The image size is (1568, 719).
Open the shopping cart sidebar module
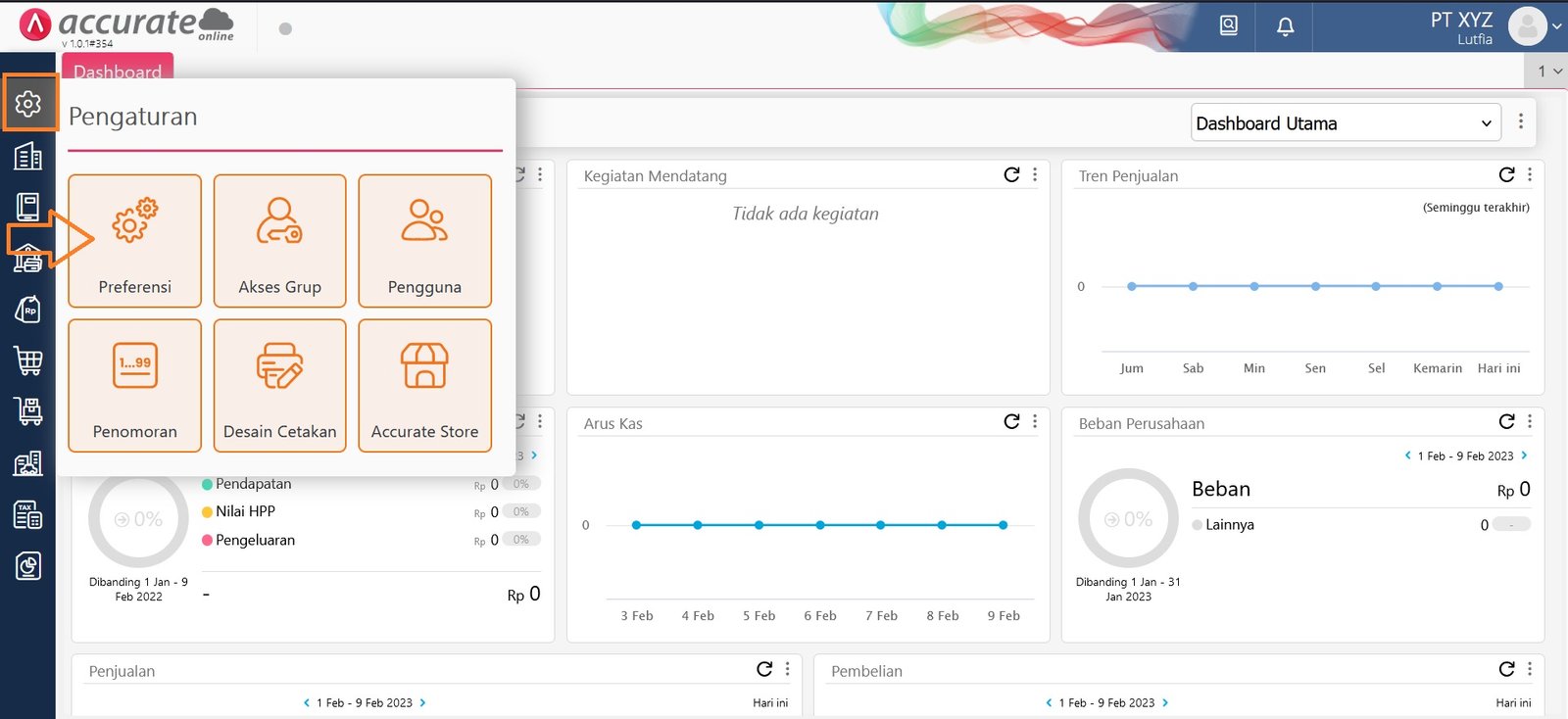[28, 360]
